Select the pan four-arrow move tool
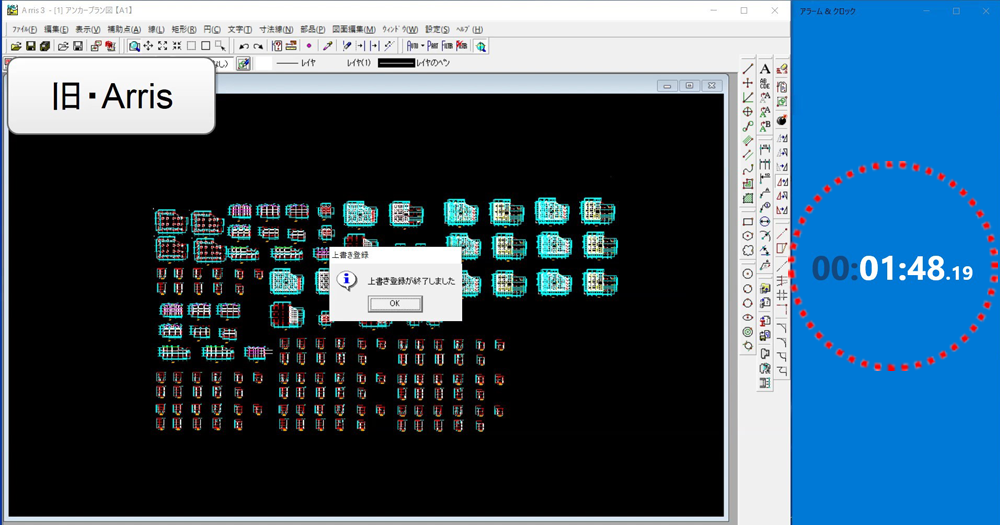 click(148, 46)
